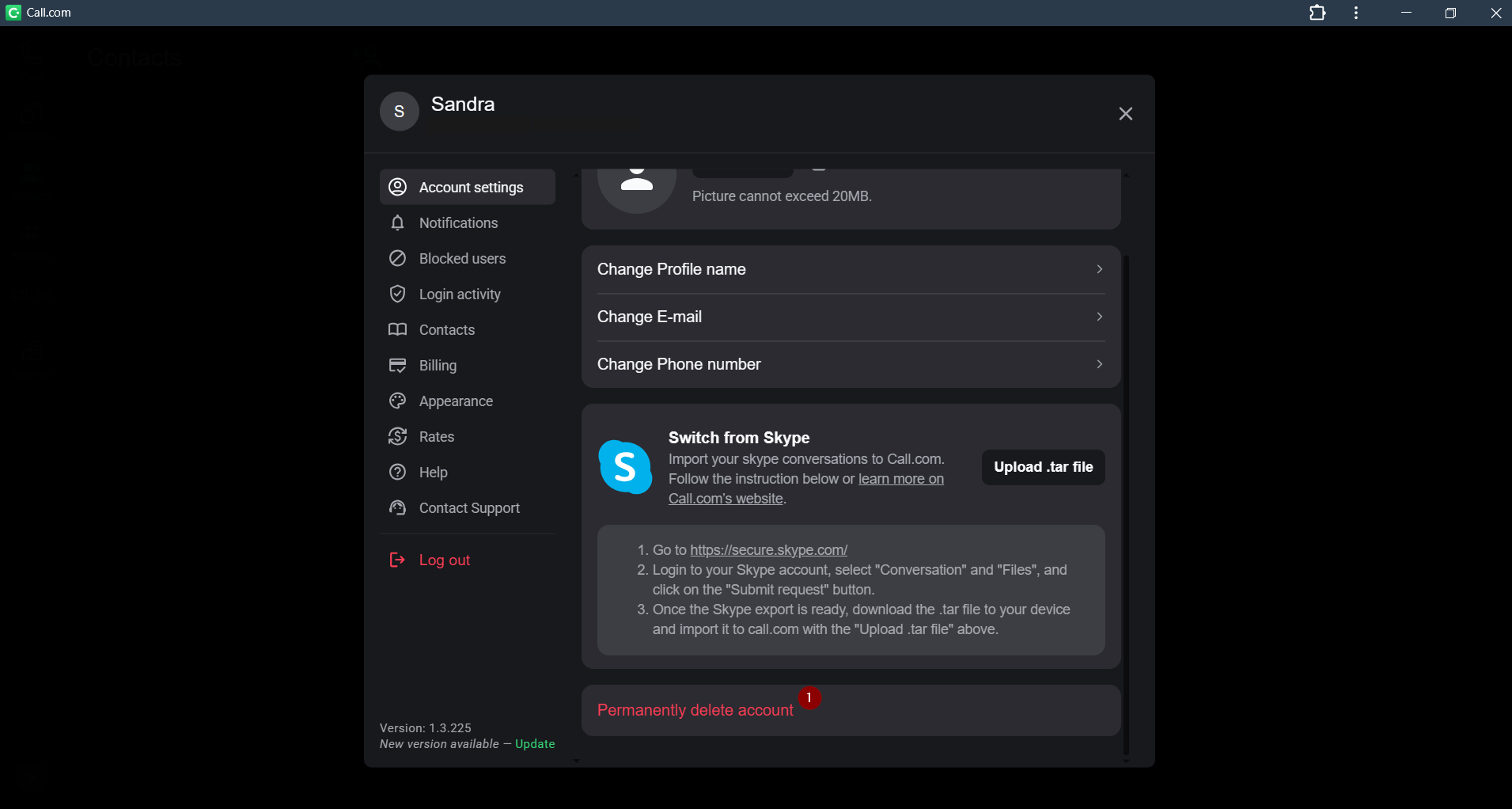Click the scrollbar down arrow in settings panel

coord(1126,761)
